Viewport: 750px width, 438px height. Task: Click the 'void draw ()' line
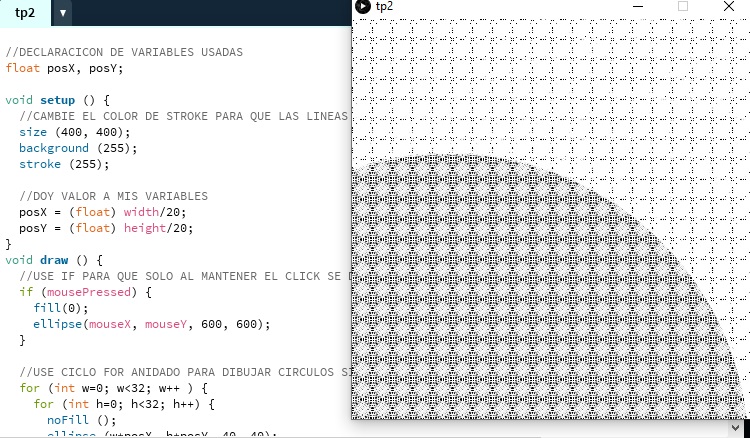point(54,260)
